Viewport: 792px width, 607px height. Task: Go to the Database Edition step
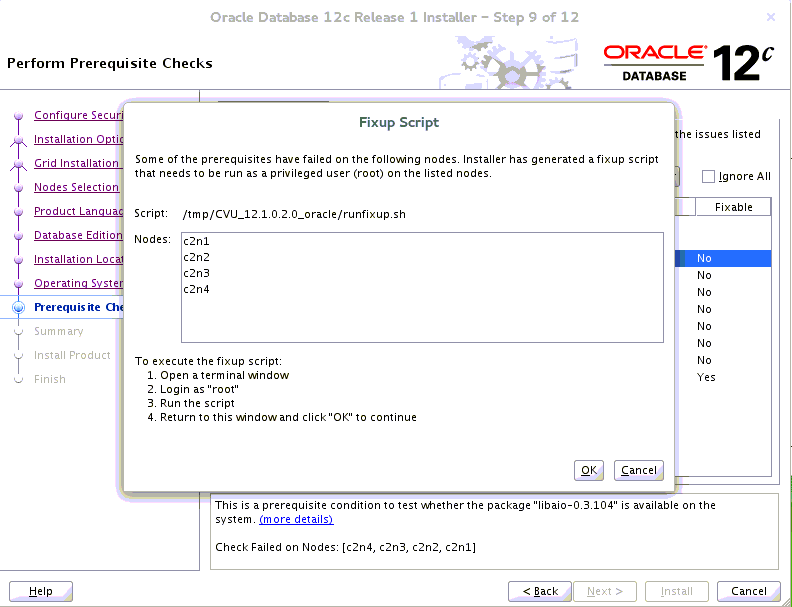click(78, 235)
